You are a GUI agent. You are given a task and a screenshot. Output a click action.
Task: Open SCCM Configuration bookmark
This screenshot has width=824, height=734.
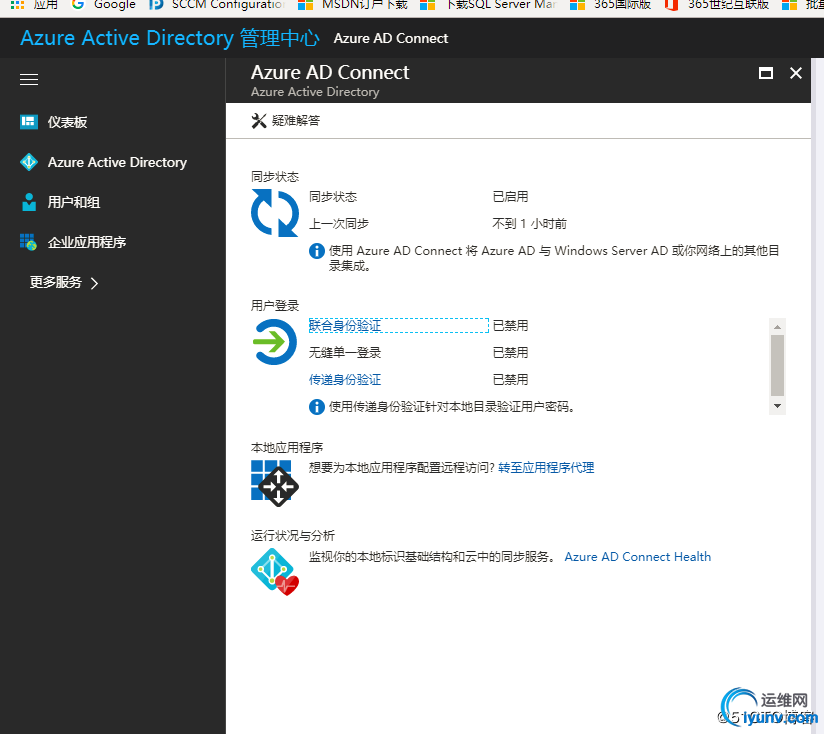point(218,5)
